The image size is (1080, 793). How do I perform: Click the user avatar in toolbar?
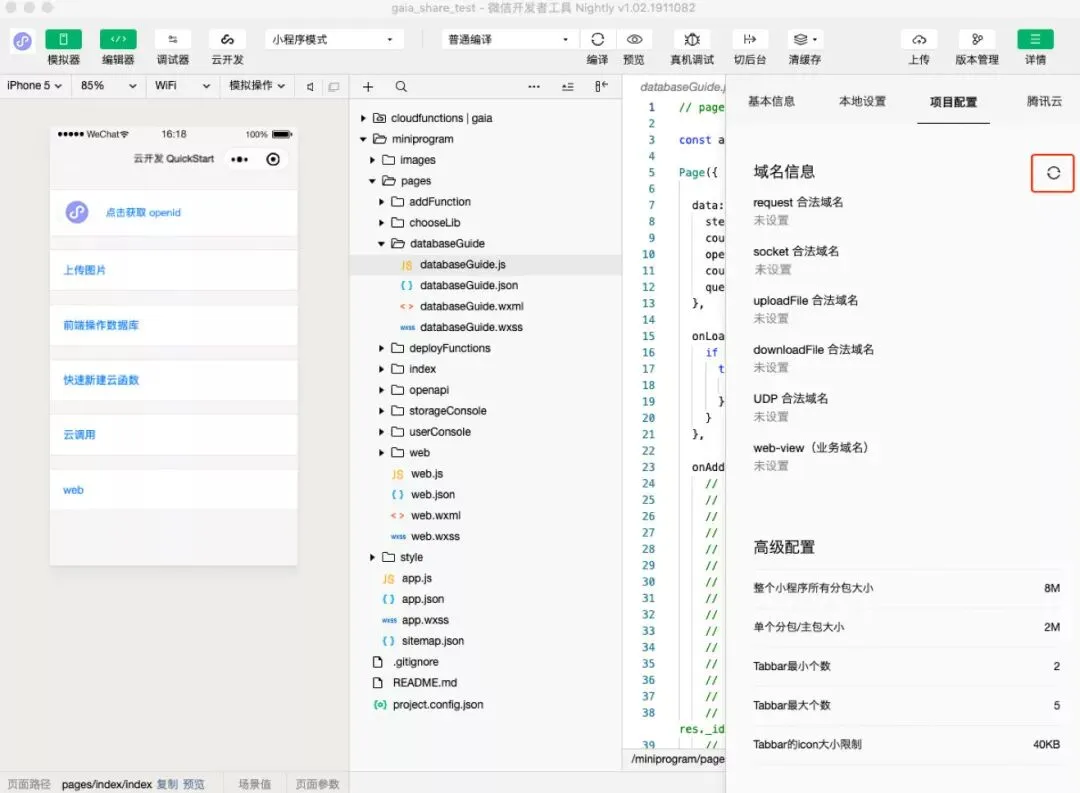[22, 41]
